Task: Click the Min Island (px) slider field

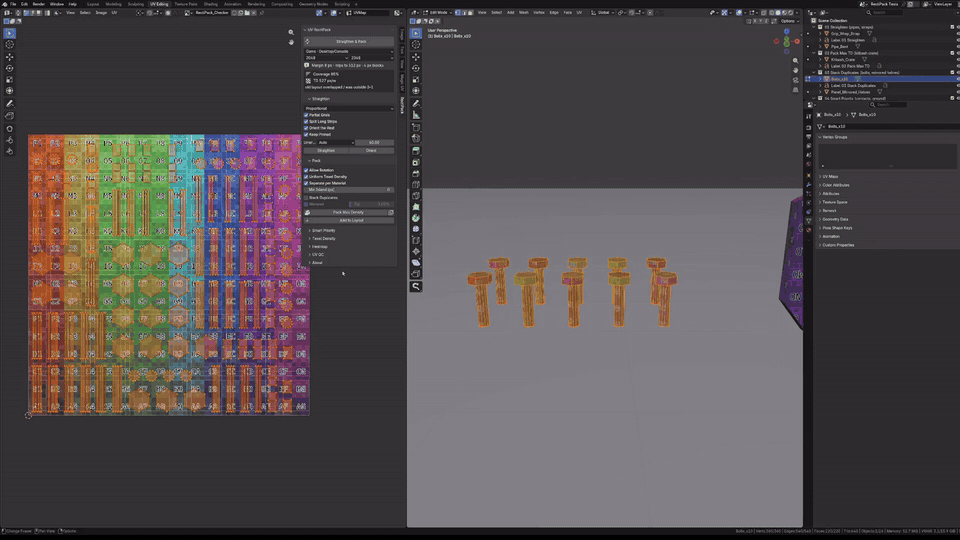Action: tap(349, 190)
